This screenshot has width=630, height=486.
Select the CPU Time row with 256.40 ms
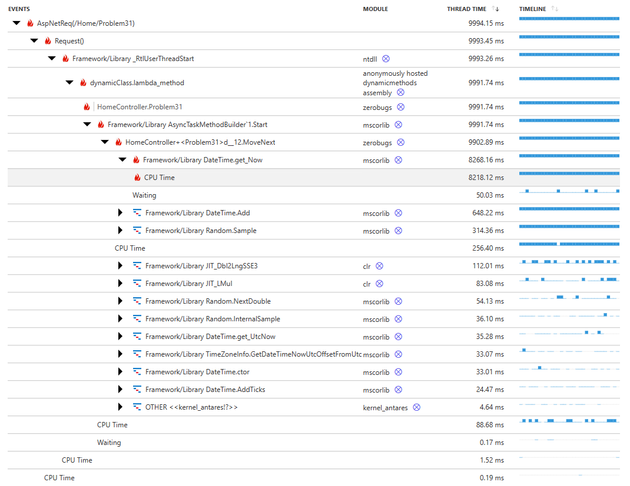[313, 248]
